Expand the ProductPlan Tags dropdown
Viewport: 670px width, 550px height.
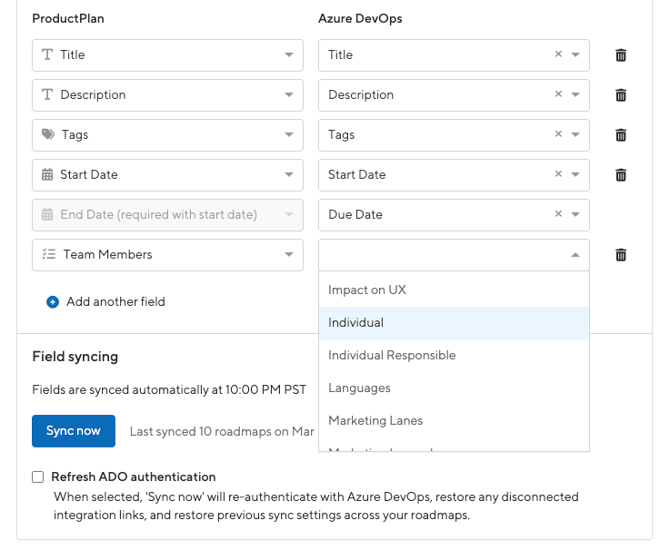[167, 135]
